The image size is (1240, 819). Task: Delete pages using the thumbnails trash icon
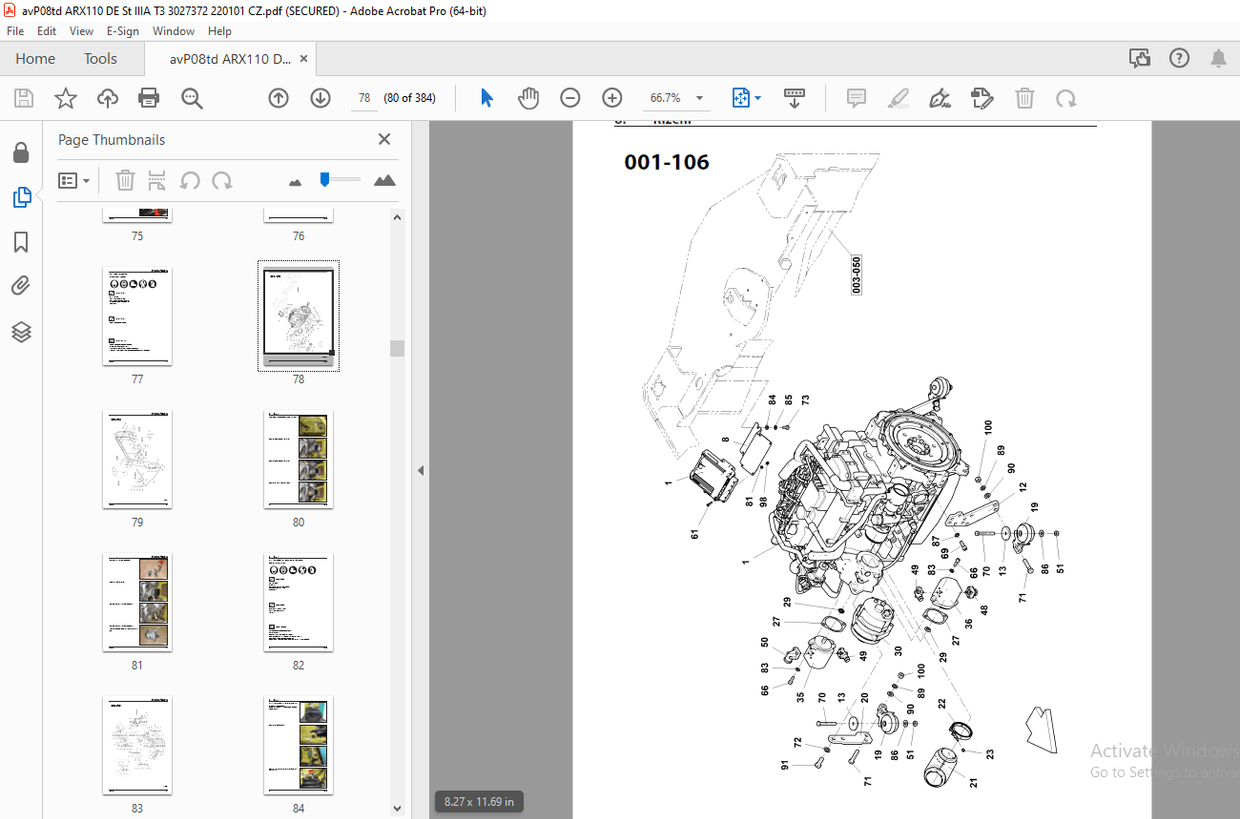point(124,180)
